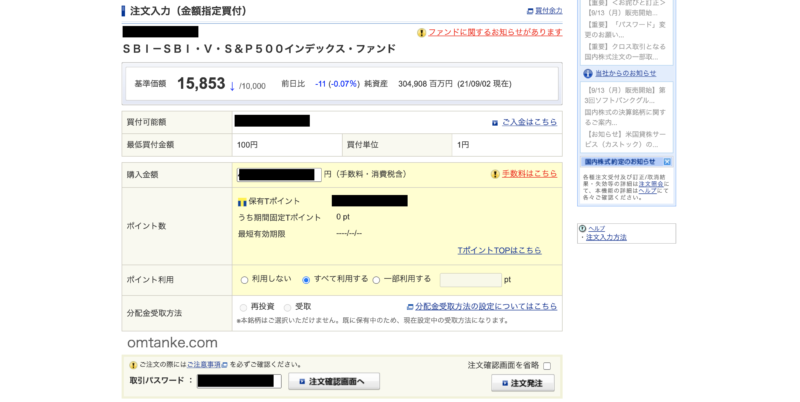Select すべて利用する point radio button
Image resolution: width=800 pixels, height=402 pixels.
click(306, 280)
